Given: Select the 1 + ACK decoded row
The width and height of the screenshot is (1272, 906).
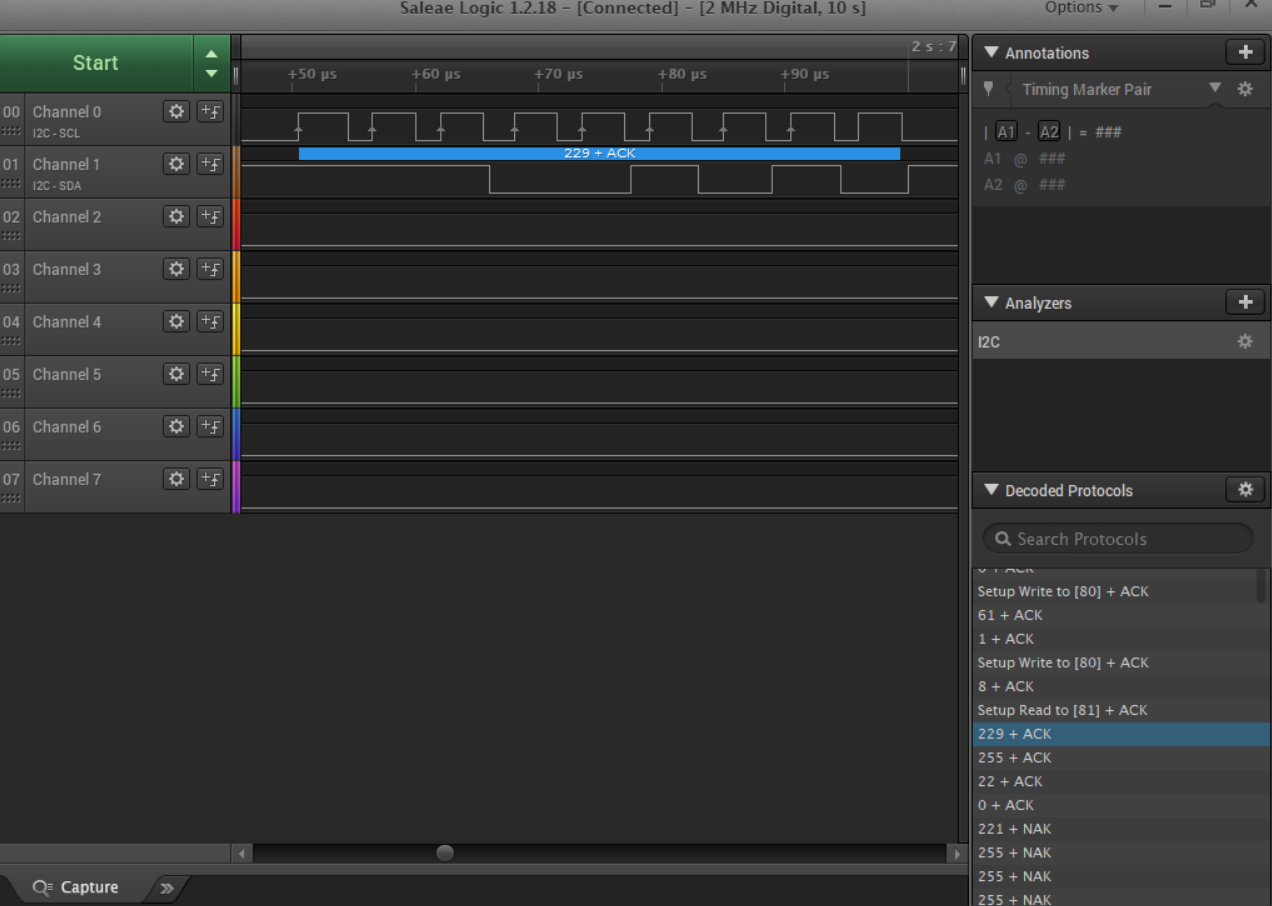Looking at the screenshot, I should pyautogui.click(x=1121, y=639).
